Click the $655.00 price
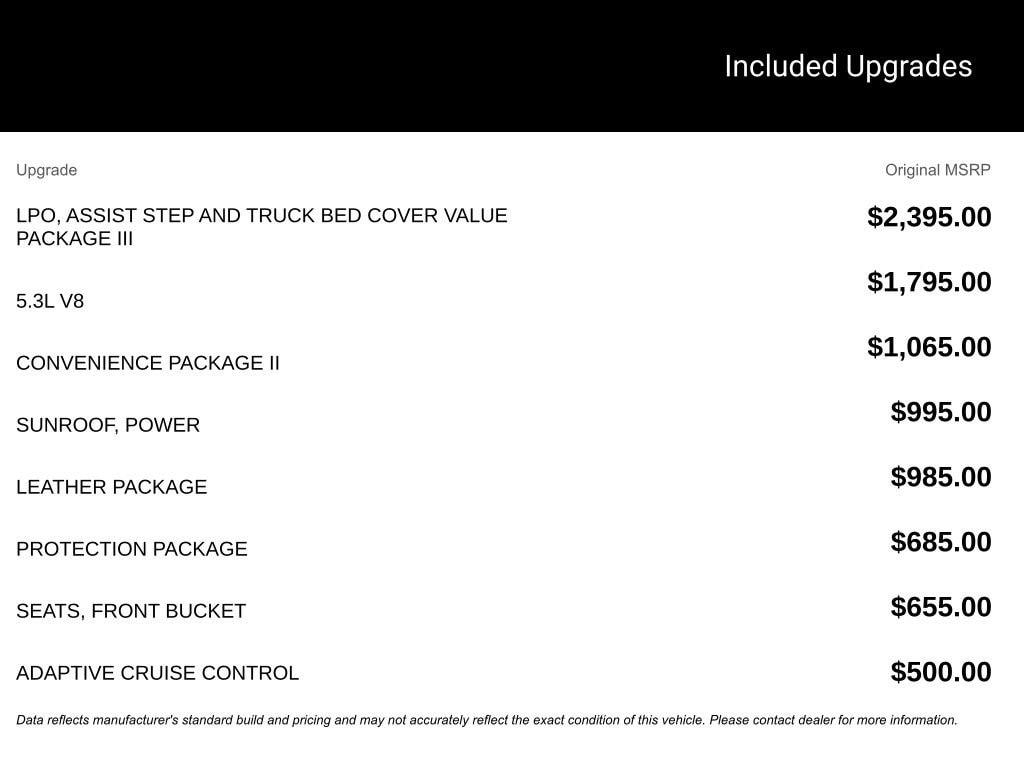This screenshot has height=768, width=1024. 941,607
